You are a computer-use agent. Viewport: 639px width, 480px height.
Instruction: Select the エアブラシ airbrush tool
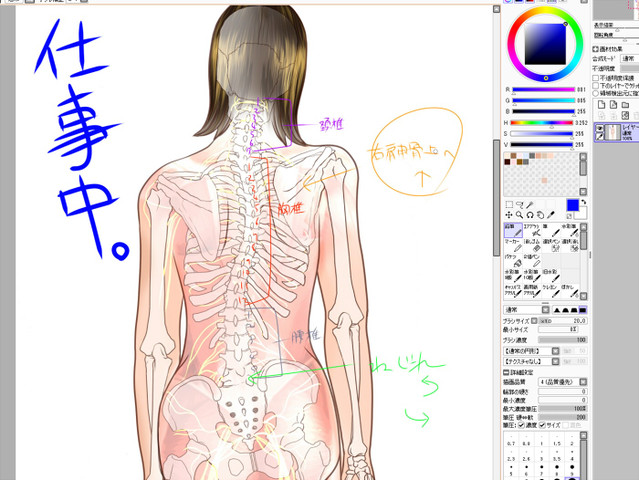[532, 230]
